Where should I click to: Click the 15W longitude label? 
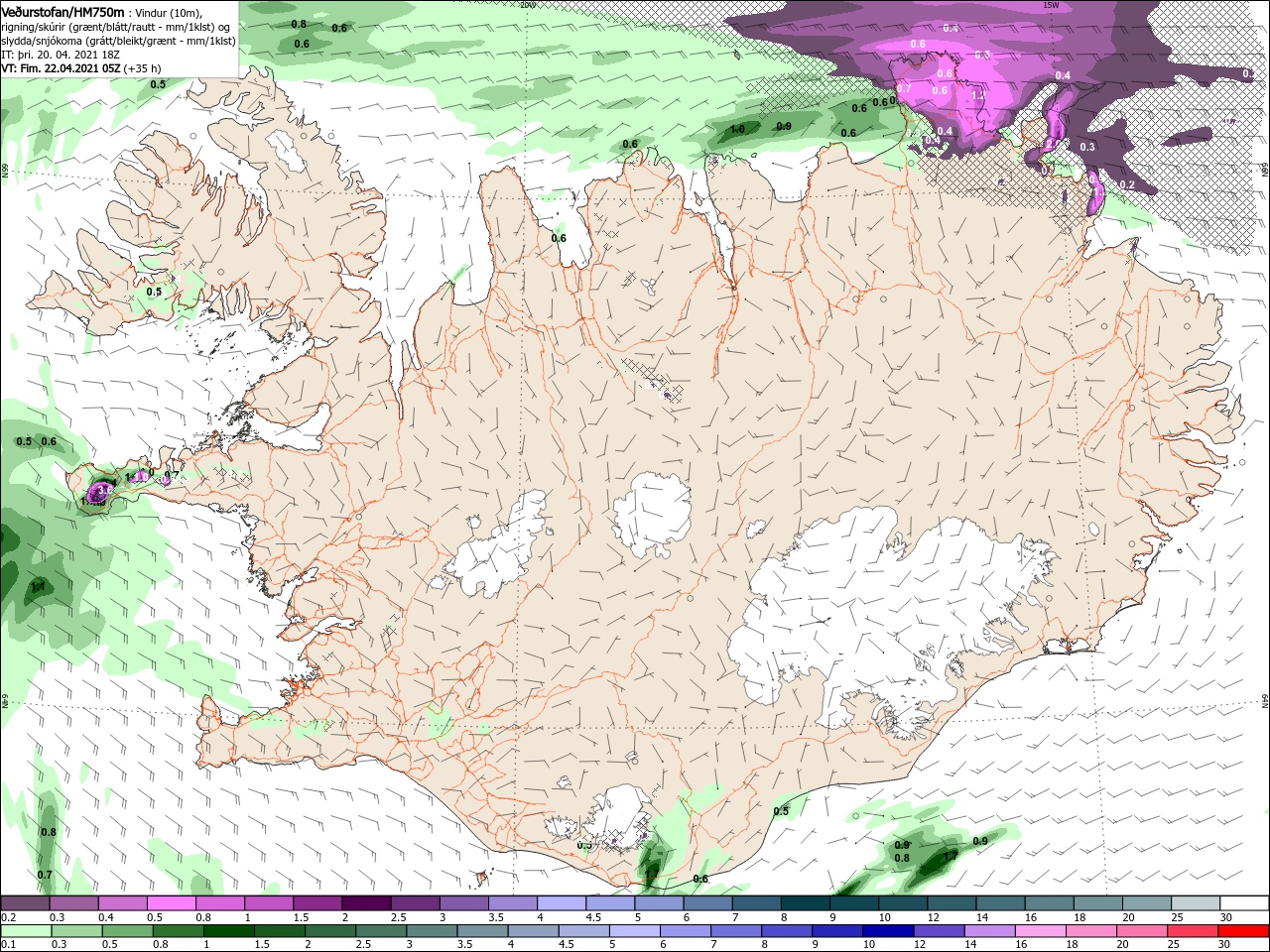tap(1051, 5)
